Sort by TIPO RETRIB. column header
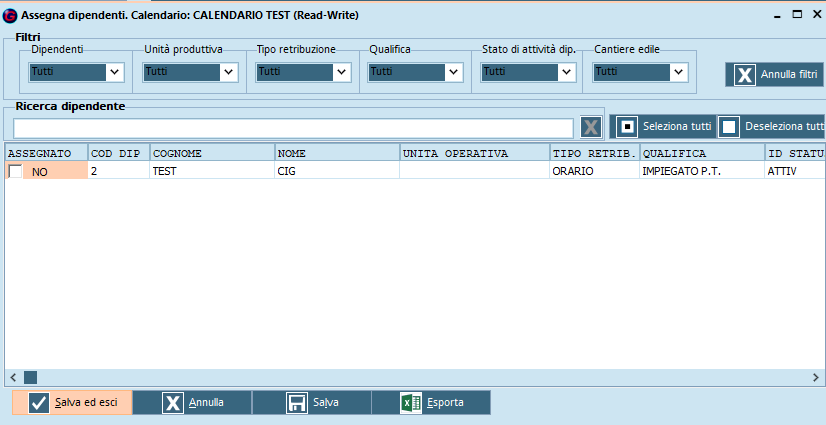Image resolution: width=826 pixels, height=425 pixels. 595,153
